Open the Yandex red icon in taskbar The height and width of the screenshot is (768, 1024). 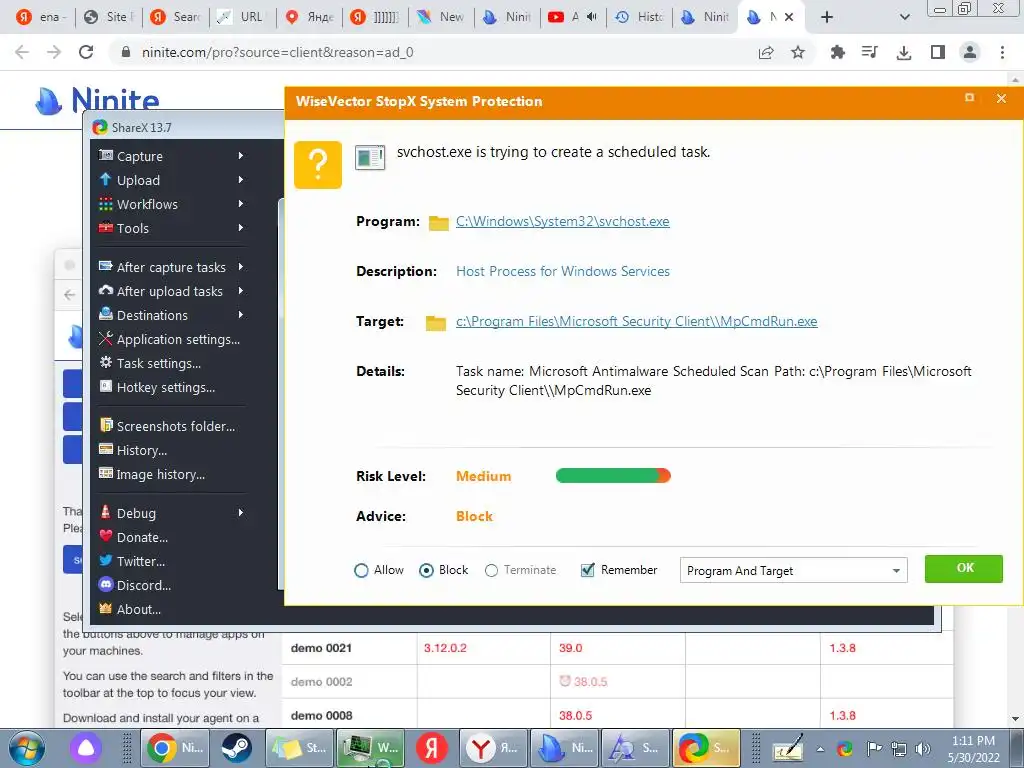432,748
